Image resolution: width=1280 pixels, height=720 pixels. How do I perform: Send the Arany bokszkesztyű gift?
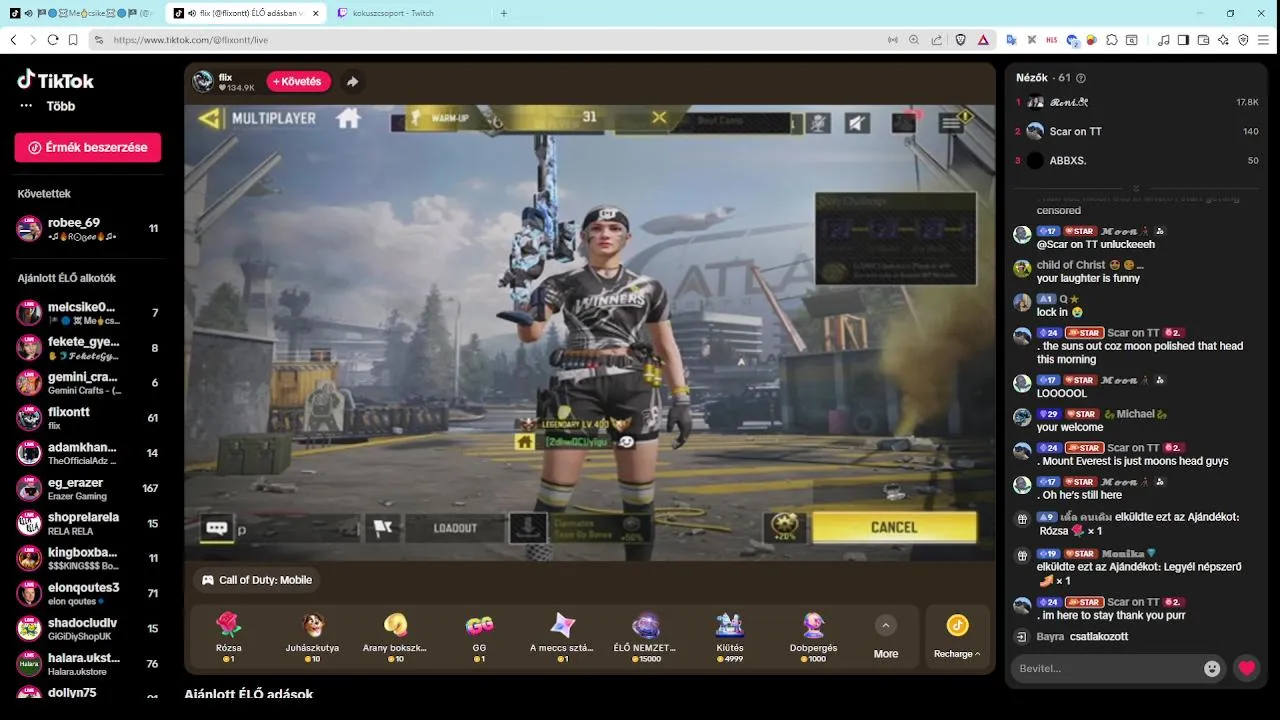pyautogui.click(x=395, y=637)
